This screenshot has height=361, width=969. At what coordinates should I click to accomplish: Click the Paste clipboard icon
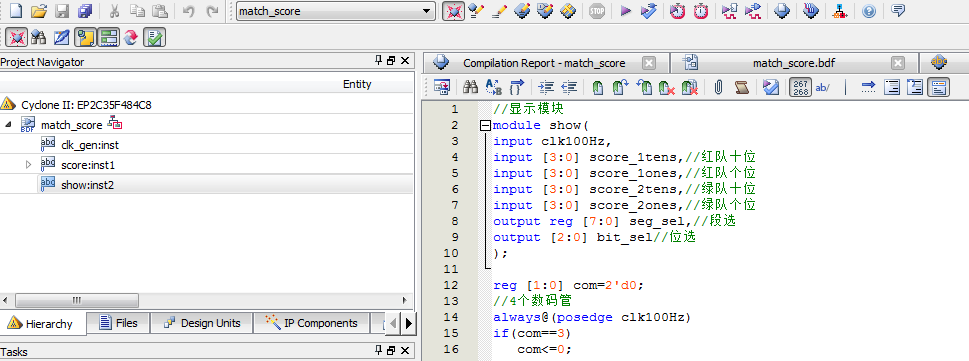160,11
